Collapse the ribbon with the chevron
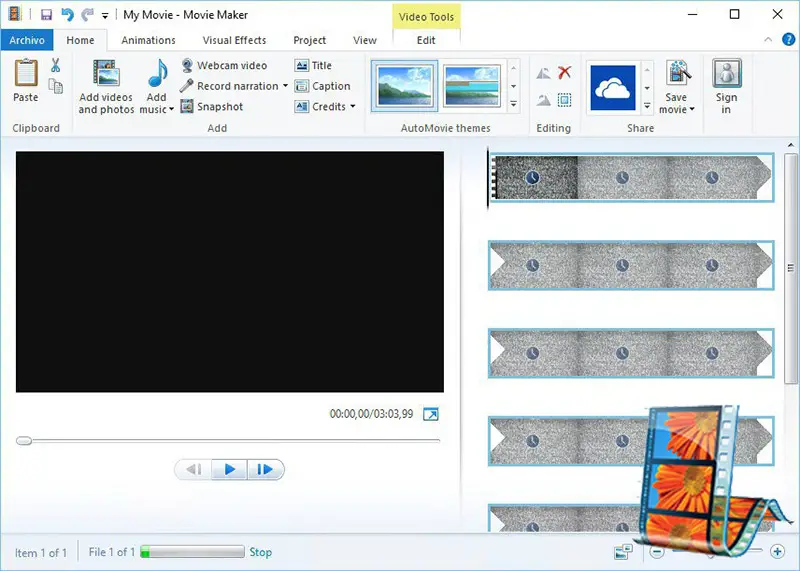Image resolution: width=800 pixels, height=571 pixels. pyautogui.click(x=768, y=40)
